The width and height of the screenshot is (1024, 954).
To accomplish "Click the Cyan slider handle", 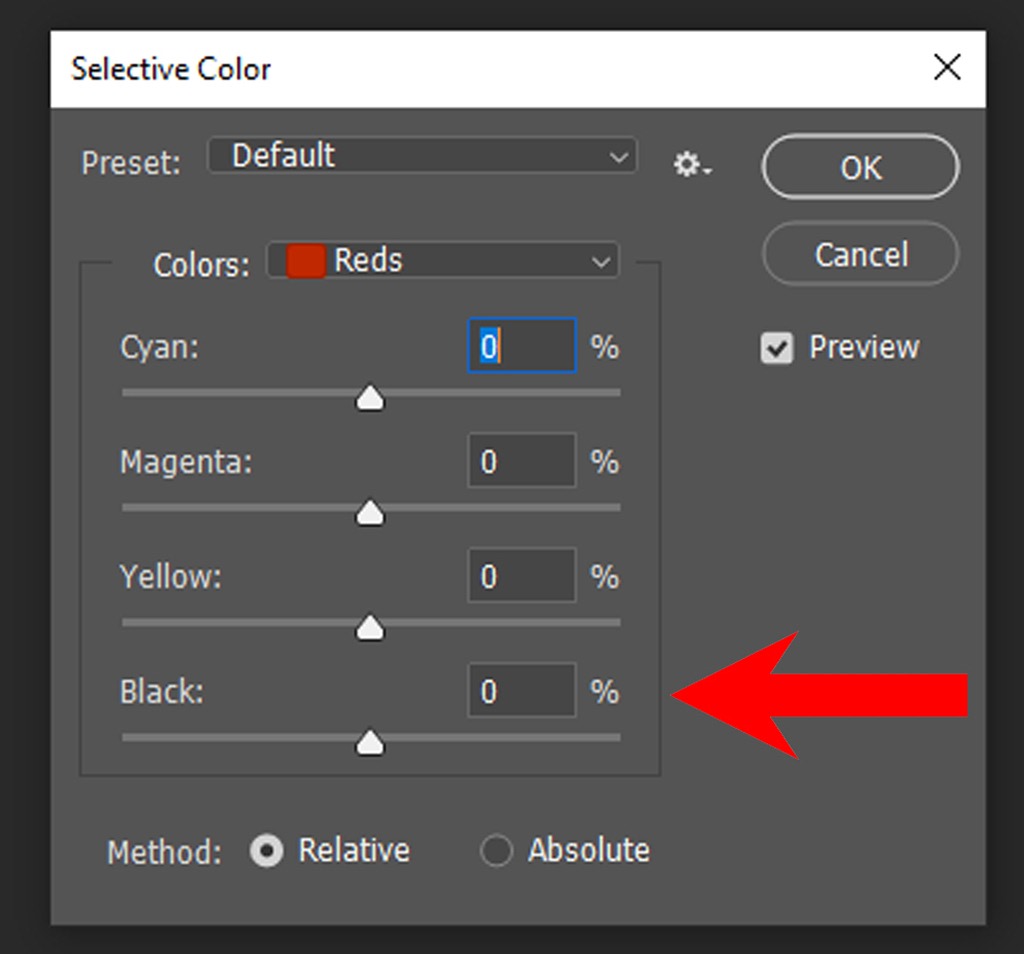I will coord(371,397).
